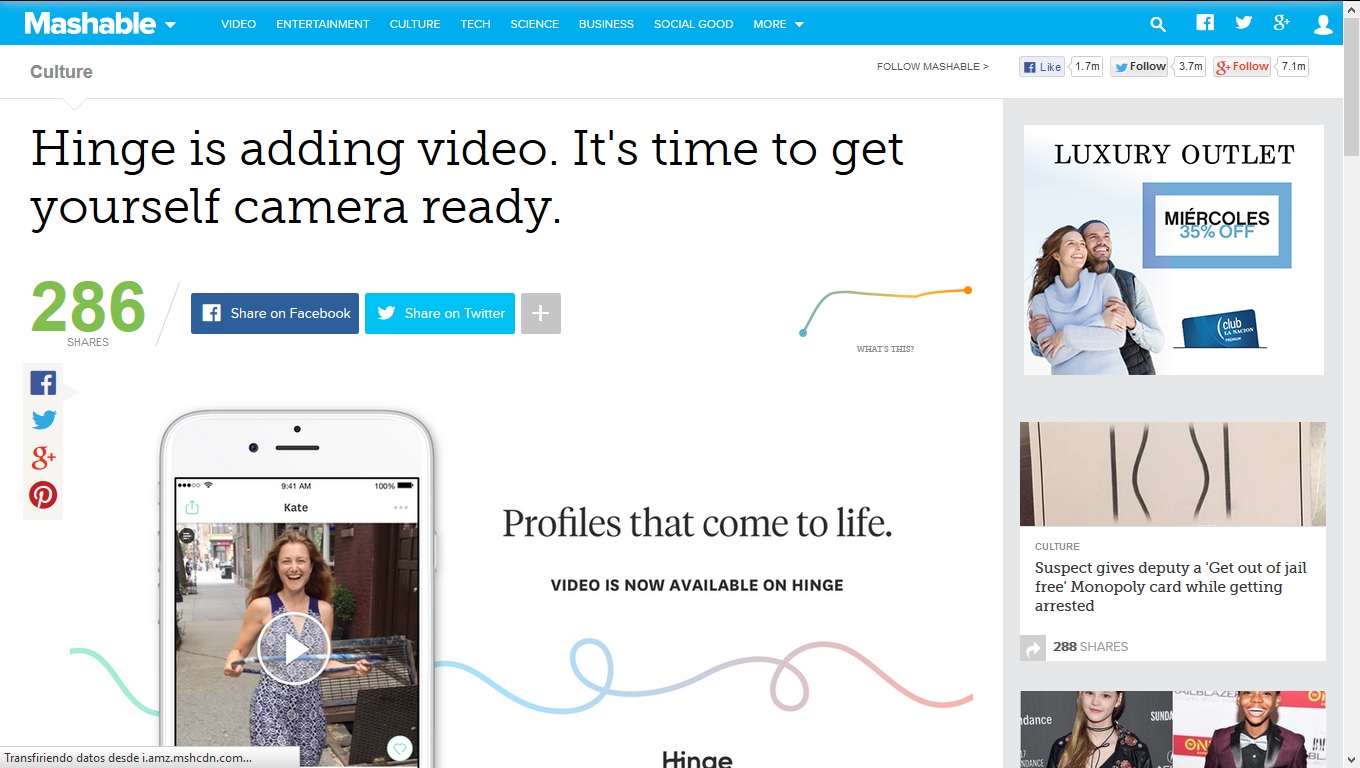Click the plus button for more sharing options
Screen dimensions: 1360x768
click(540, 313)
